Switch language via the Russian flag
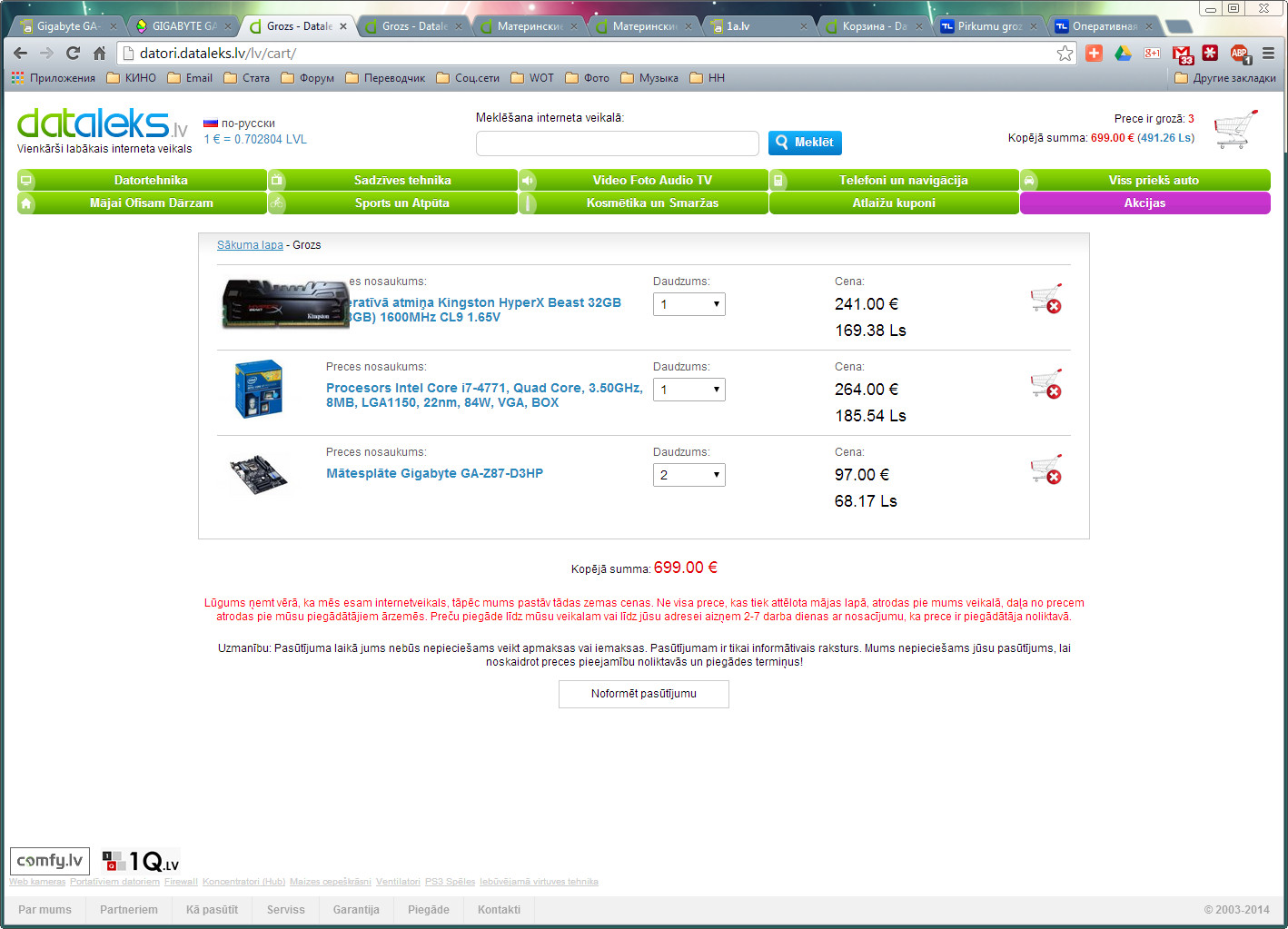This screenshot has height=929, width=1288. (210, 124)
